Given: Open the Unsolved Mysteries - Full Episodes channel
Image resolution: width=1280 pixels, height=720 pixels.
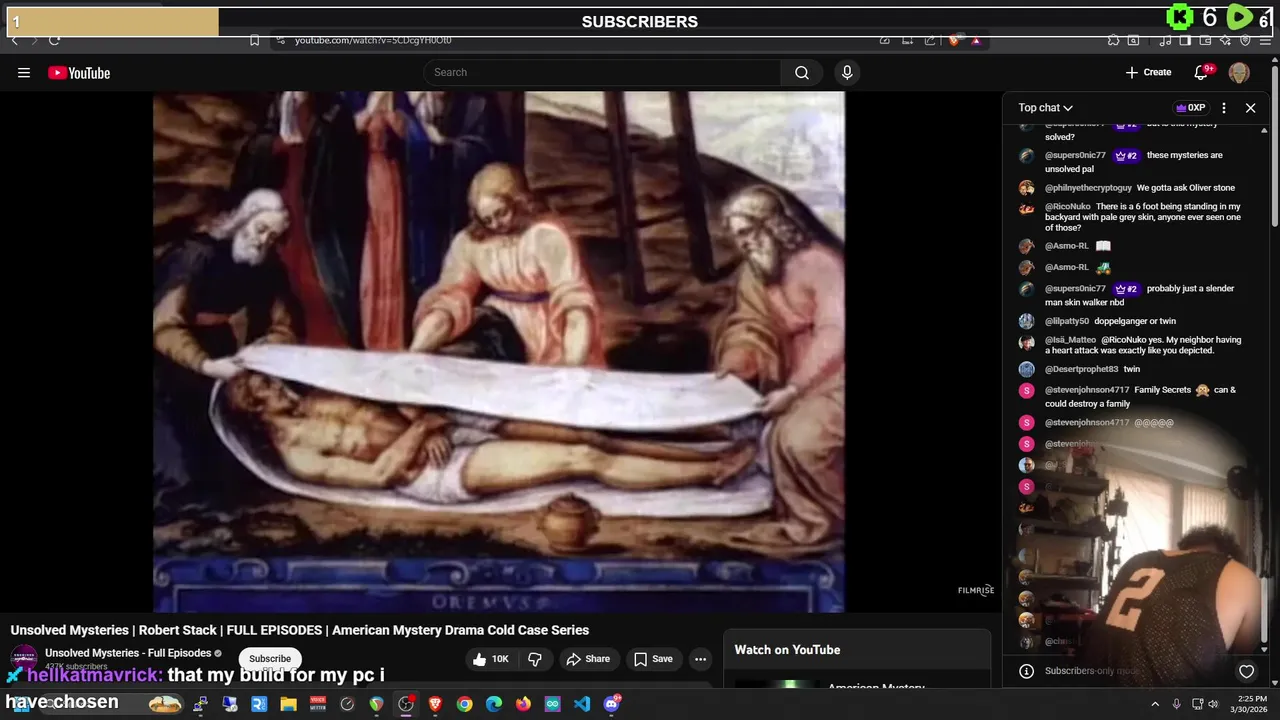Looking at the screenshot, I should [128, 653].
